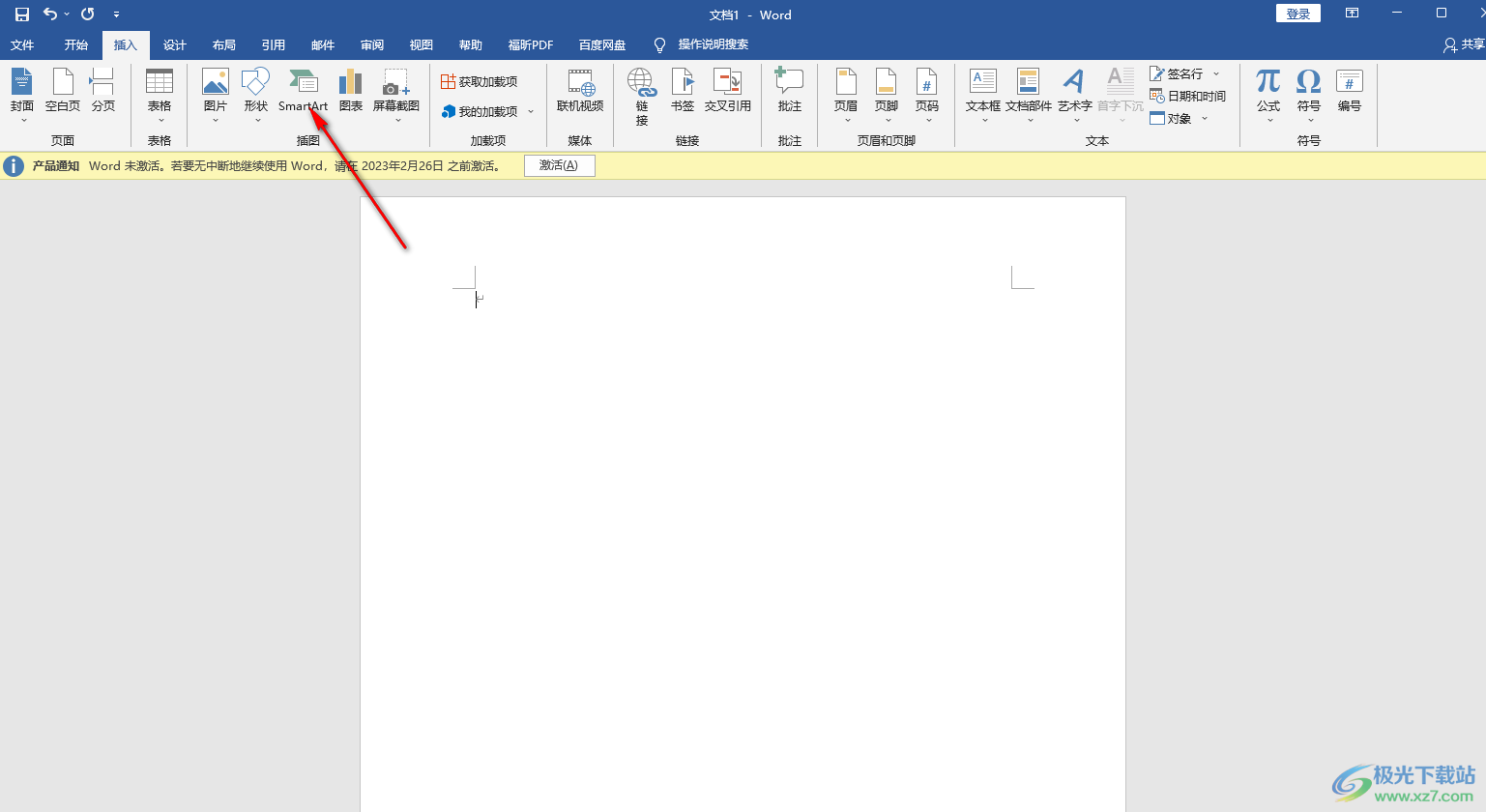Insert an object (对象)

pos(1171,119)
